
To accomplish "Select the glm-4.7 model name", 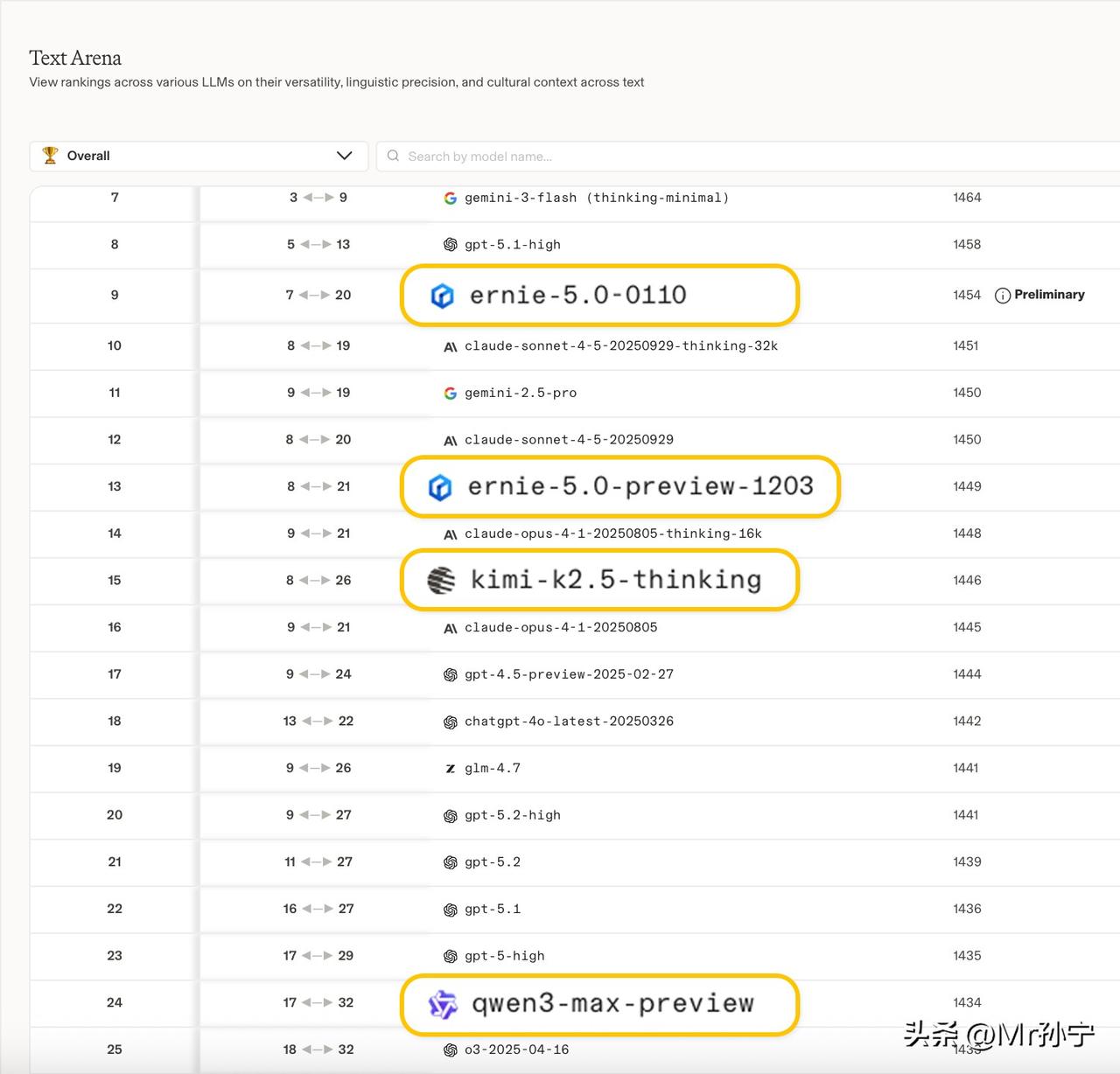I will [493, 768].
